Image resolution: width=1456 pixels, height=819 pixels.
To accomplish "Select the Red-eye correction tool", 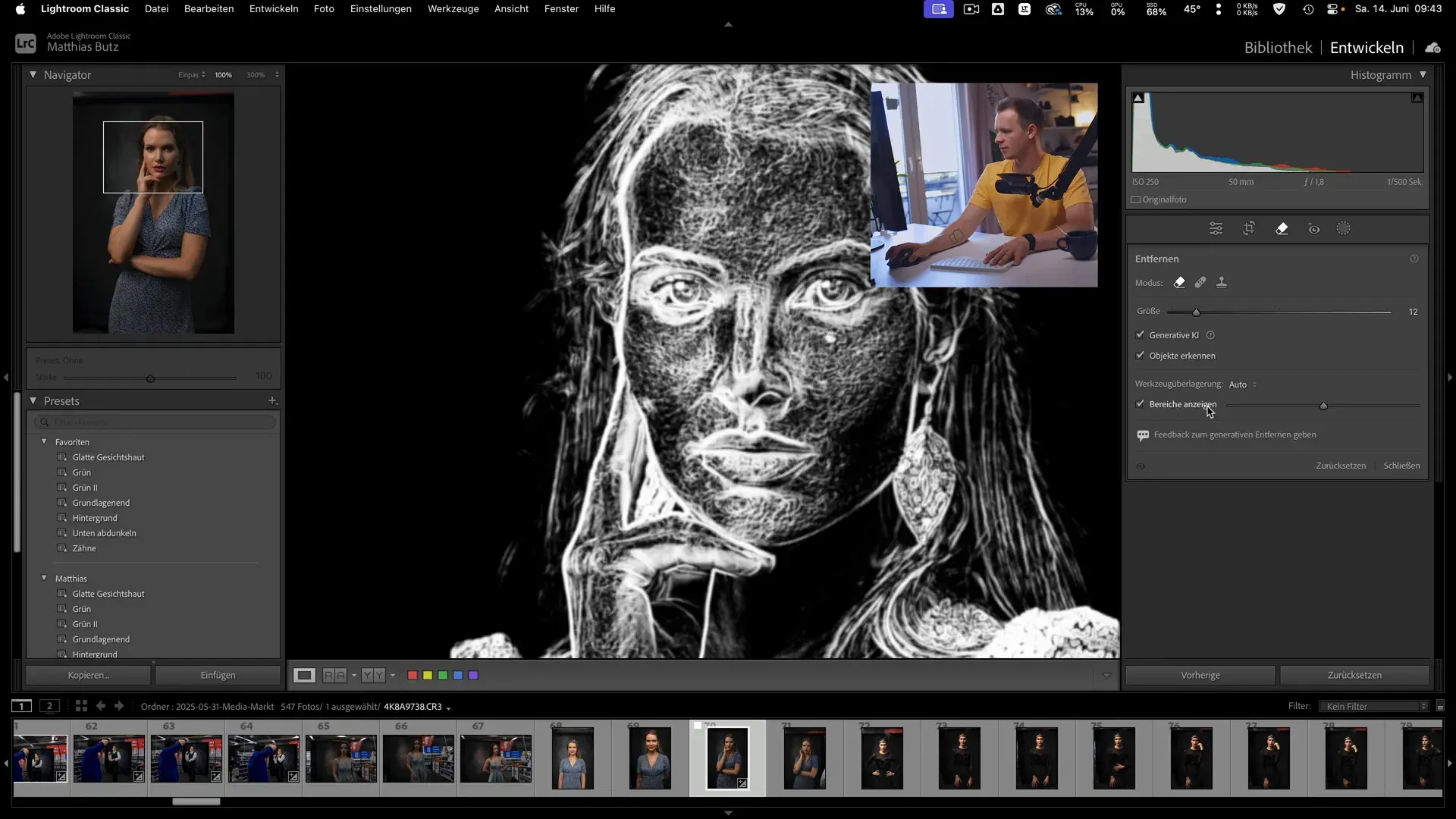I will [1313, 228].
